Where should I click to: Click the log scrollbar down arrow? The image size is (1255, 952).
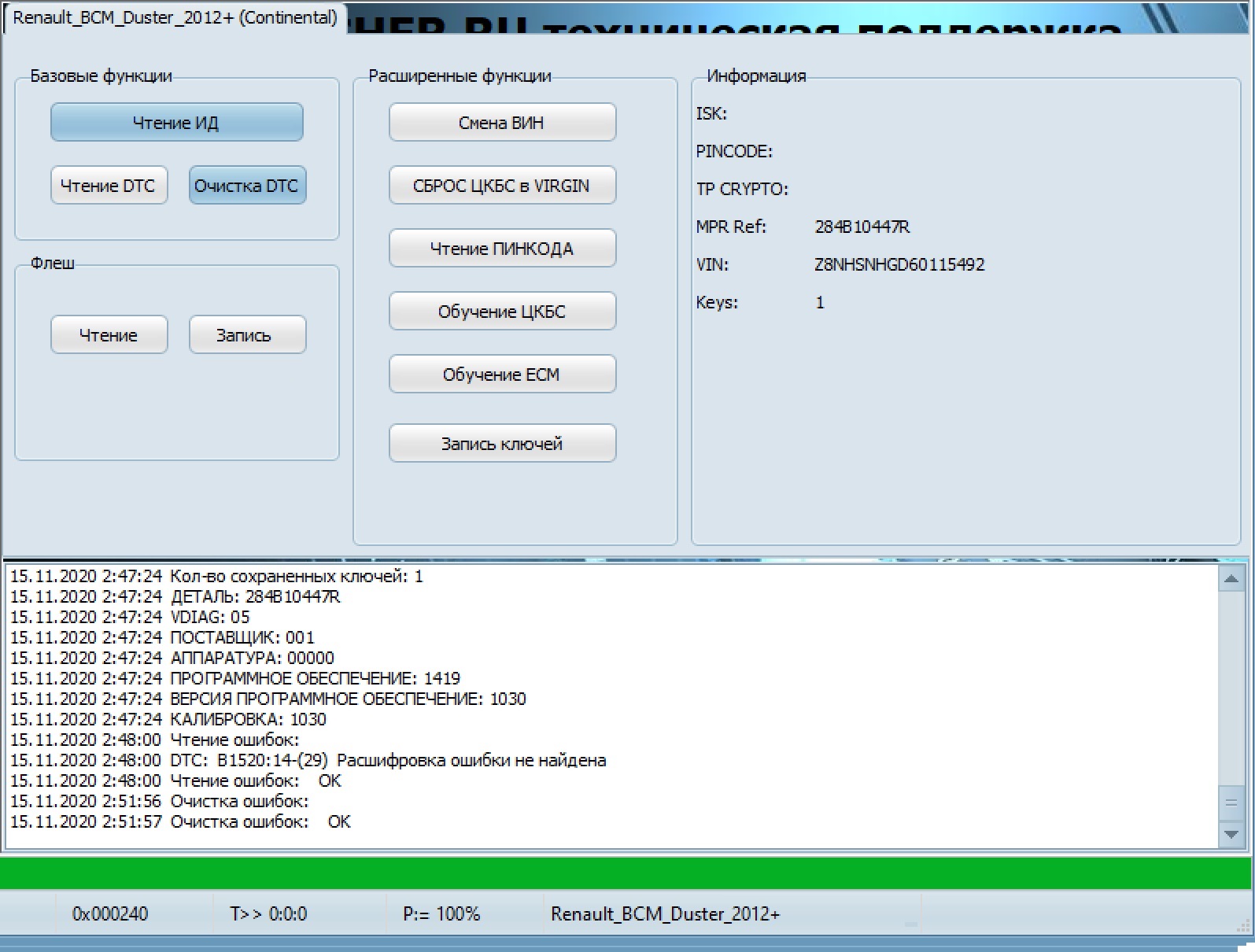tap(1231, 834)
